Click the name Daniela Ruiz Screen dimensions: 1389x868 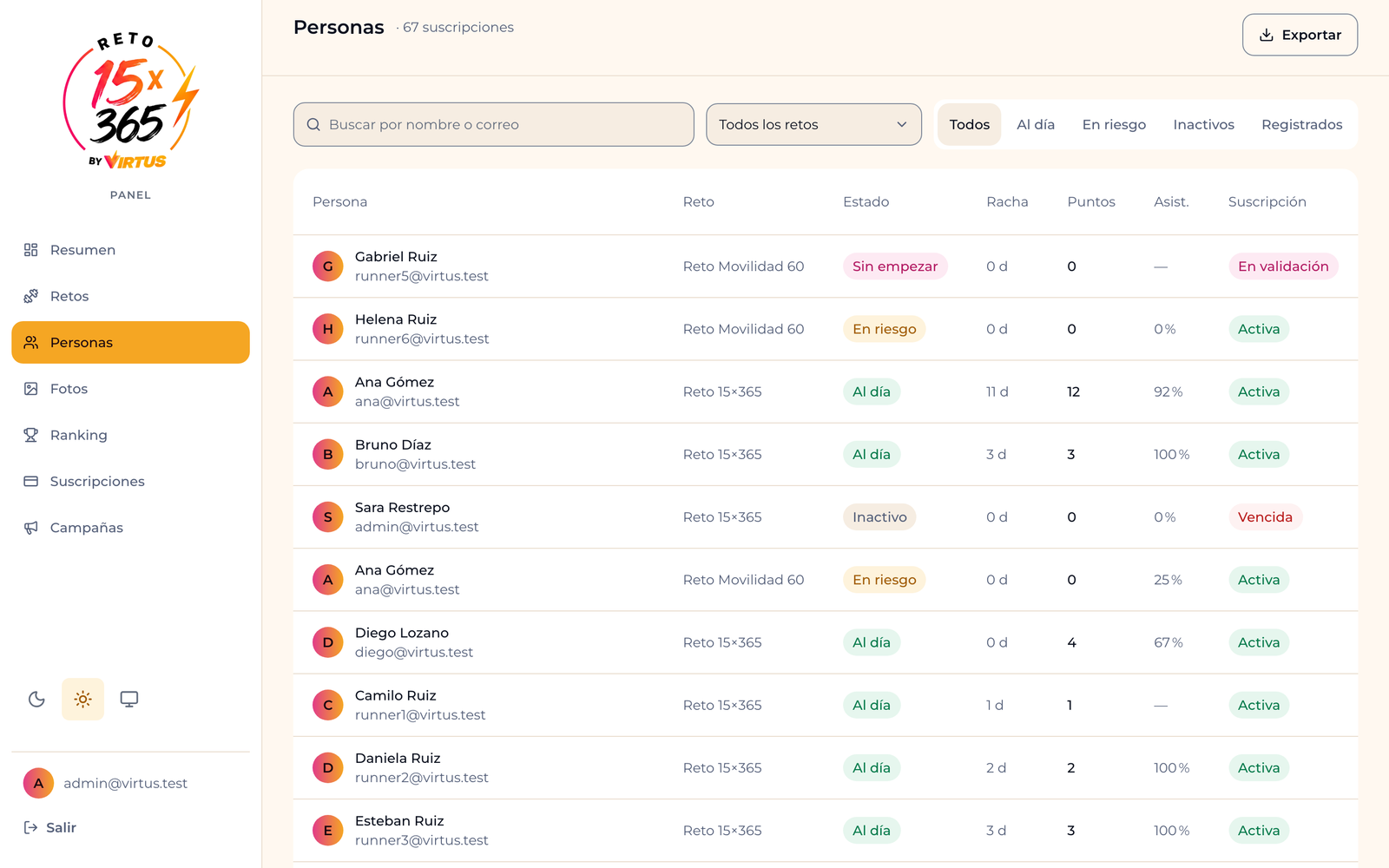point(398,758)
